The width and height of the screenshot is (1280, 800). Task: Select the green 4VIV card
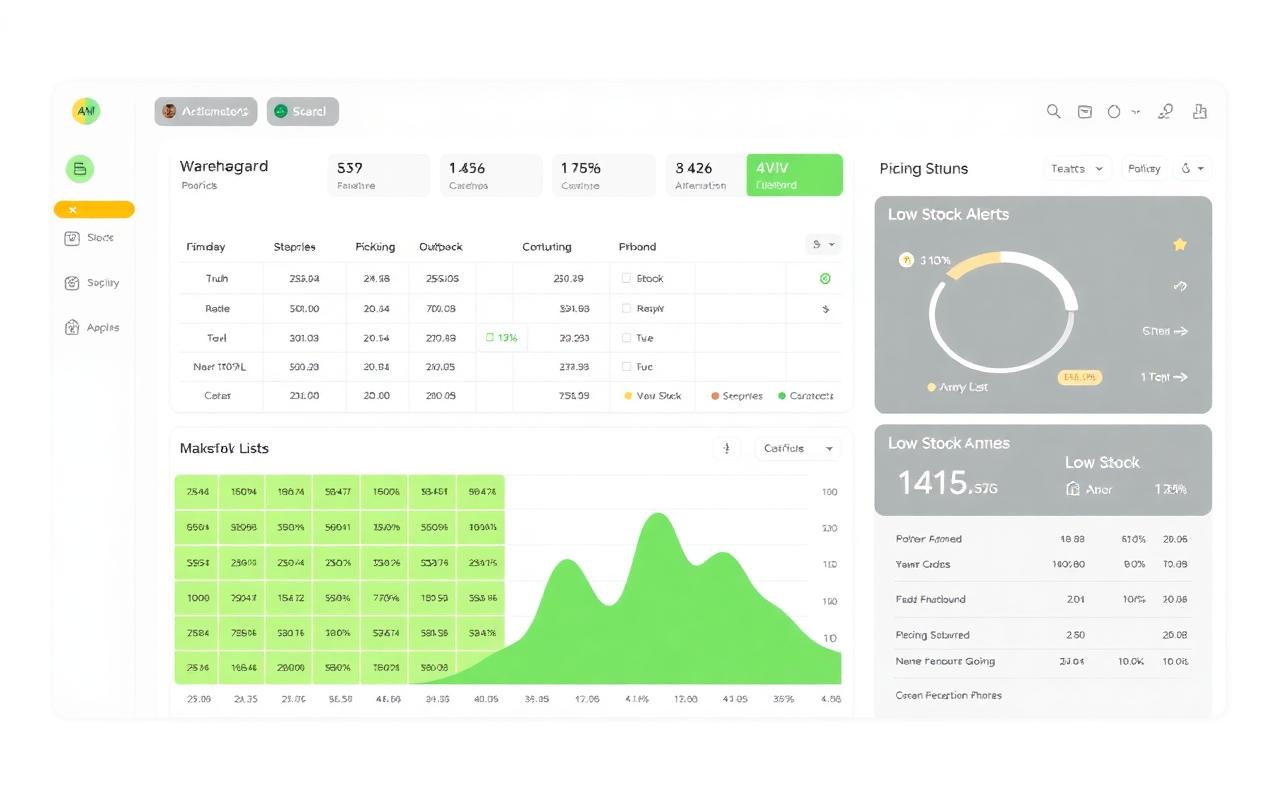click(x=795, y=175)
